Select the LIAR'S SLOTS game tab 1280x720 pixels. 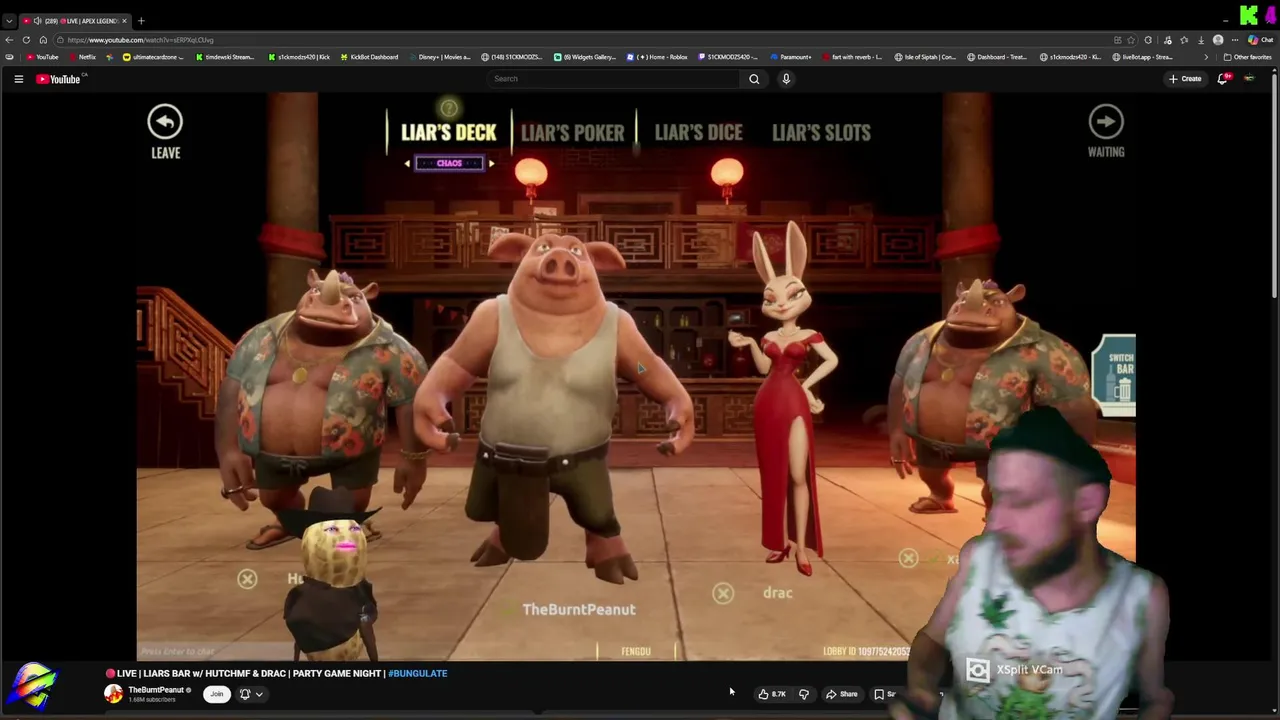point(821,132)
